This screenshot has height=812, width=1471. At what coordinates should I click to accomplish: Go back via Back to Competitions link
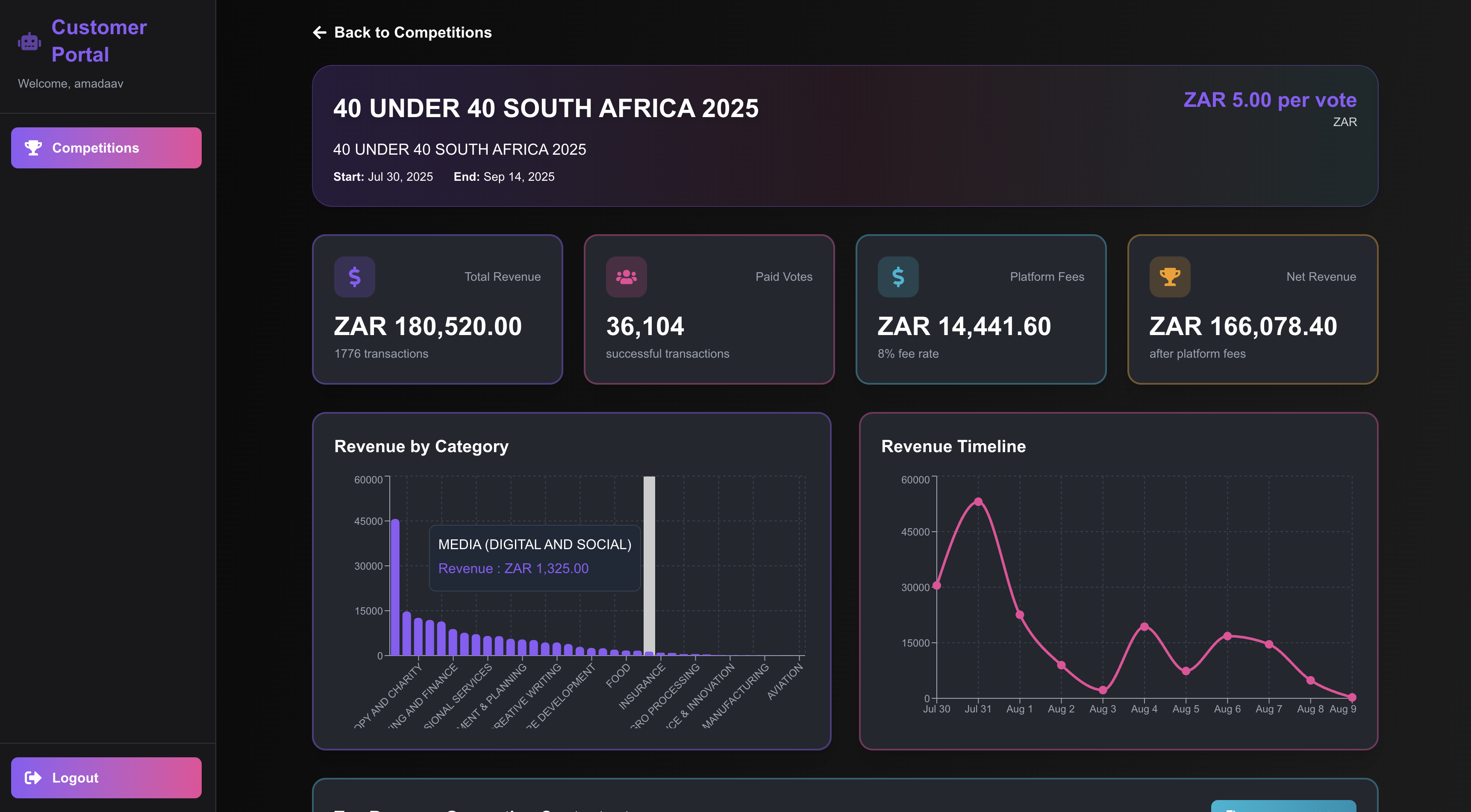[x=412, y=32]
